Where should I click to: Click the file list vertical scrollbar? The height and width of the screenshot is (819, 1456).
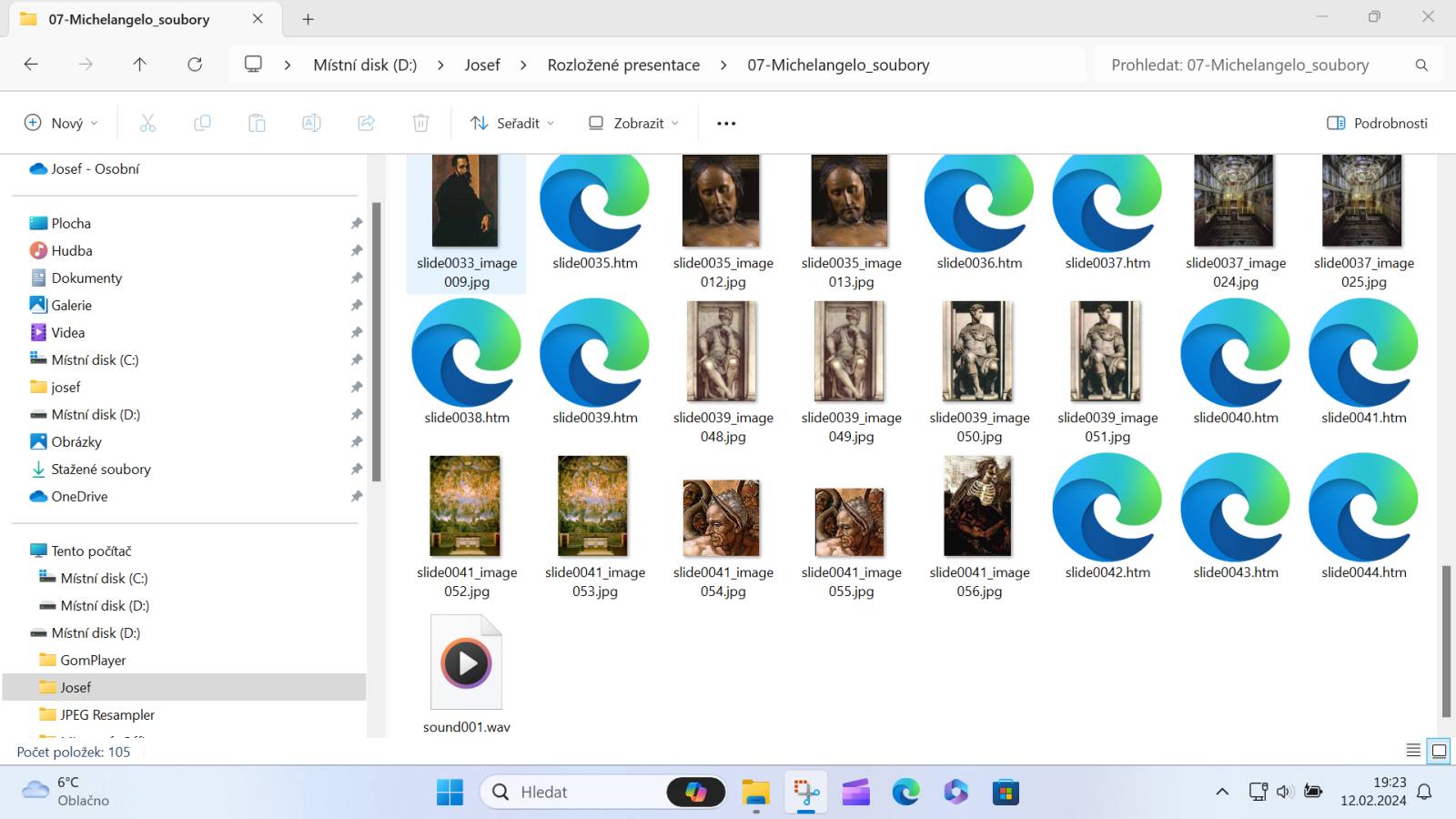[1446, 641]
